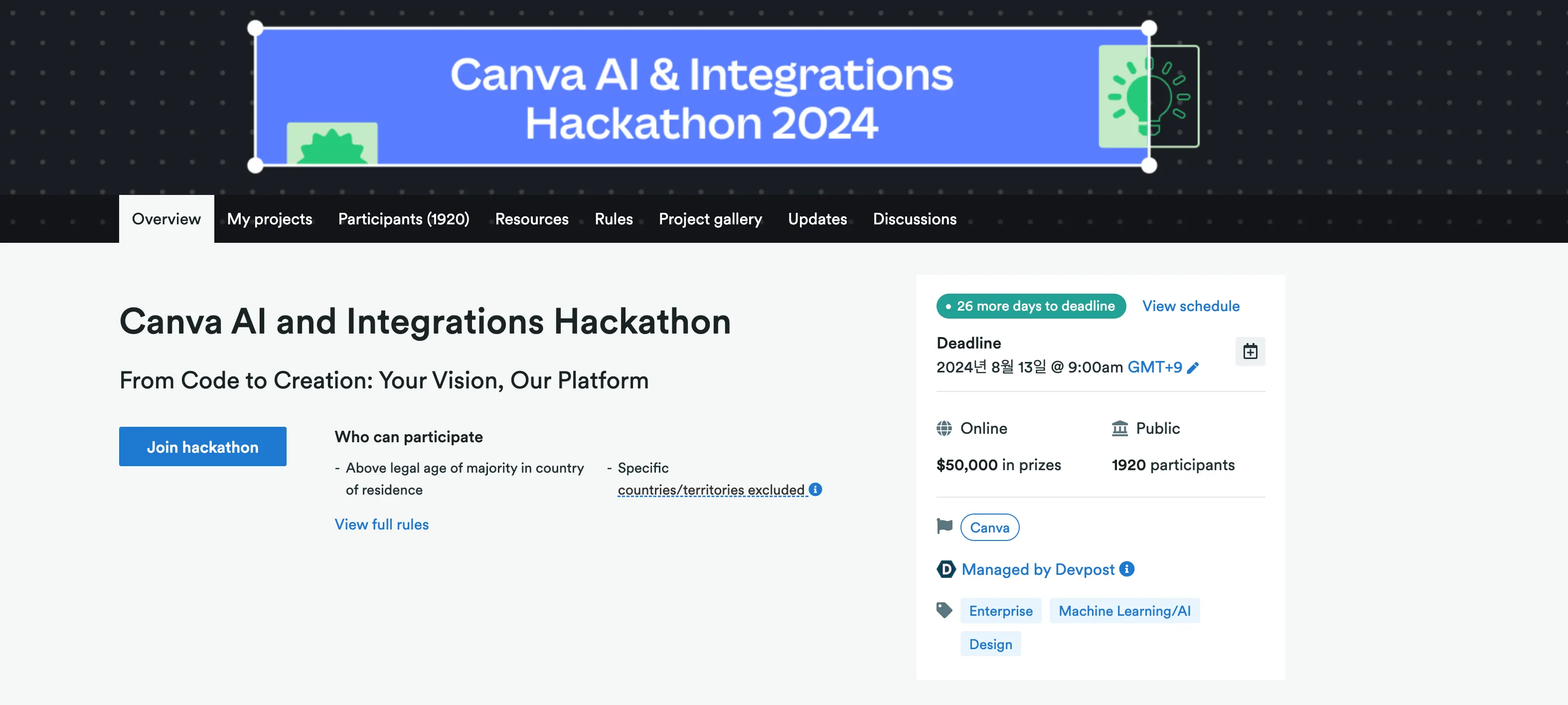Click the institution icon beside Public
The height and width of the screenshot is (705, 1568).
pos(1119,429)
